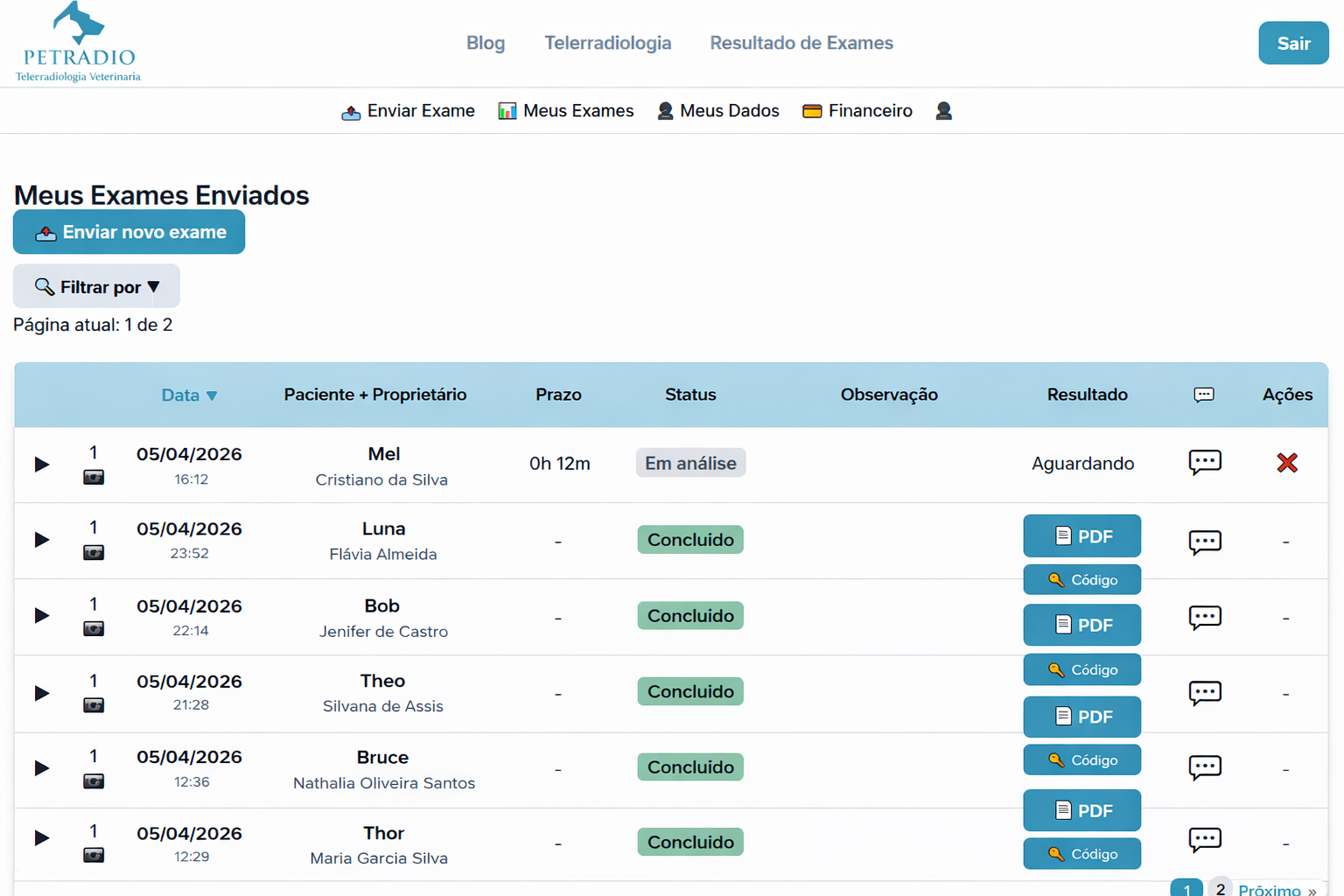This screenshot has width=1344, height=896.
Task: Open the message bubble on Thor's row
Action: click(1205, 838)
